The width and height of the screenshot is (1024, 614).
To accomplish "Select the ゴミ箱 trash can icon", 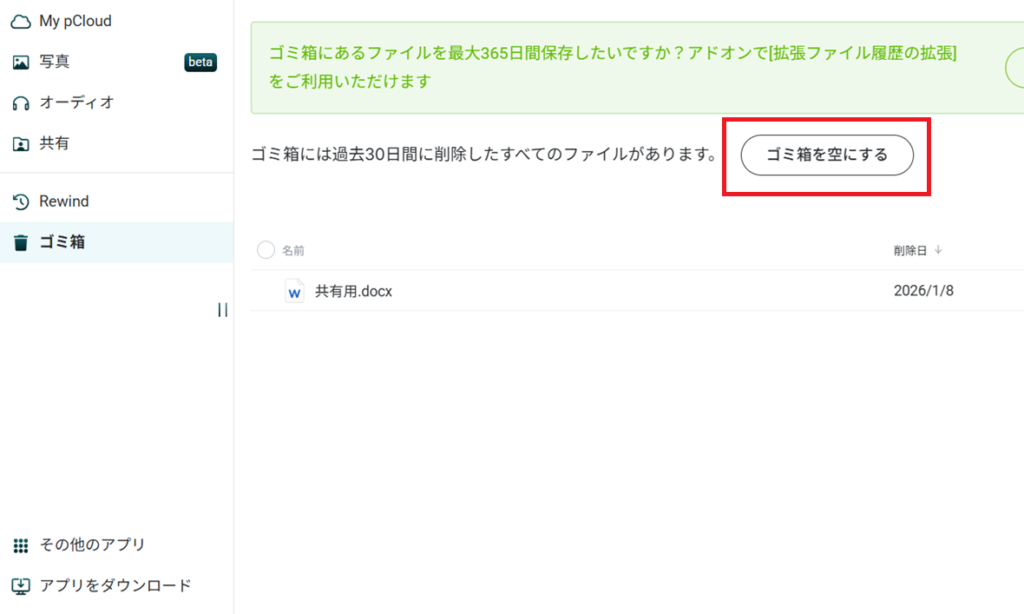I will coord(20,242).
